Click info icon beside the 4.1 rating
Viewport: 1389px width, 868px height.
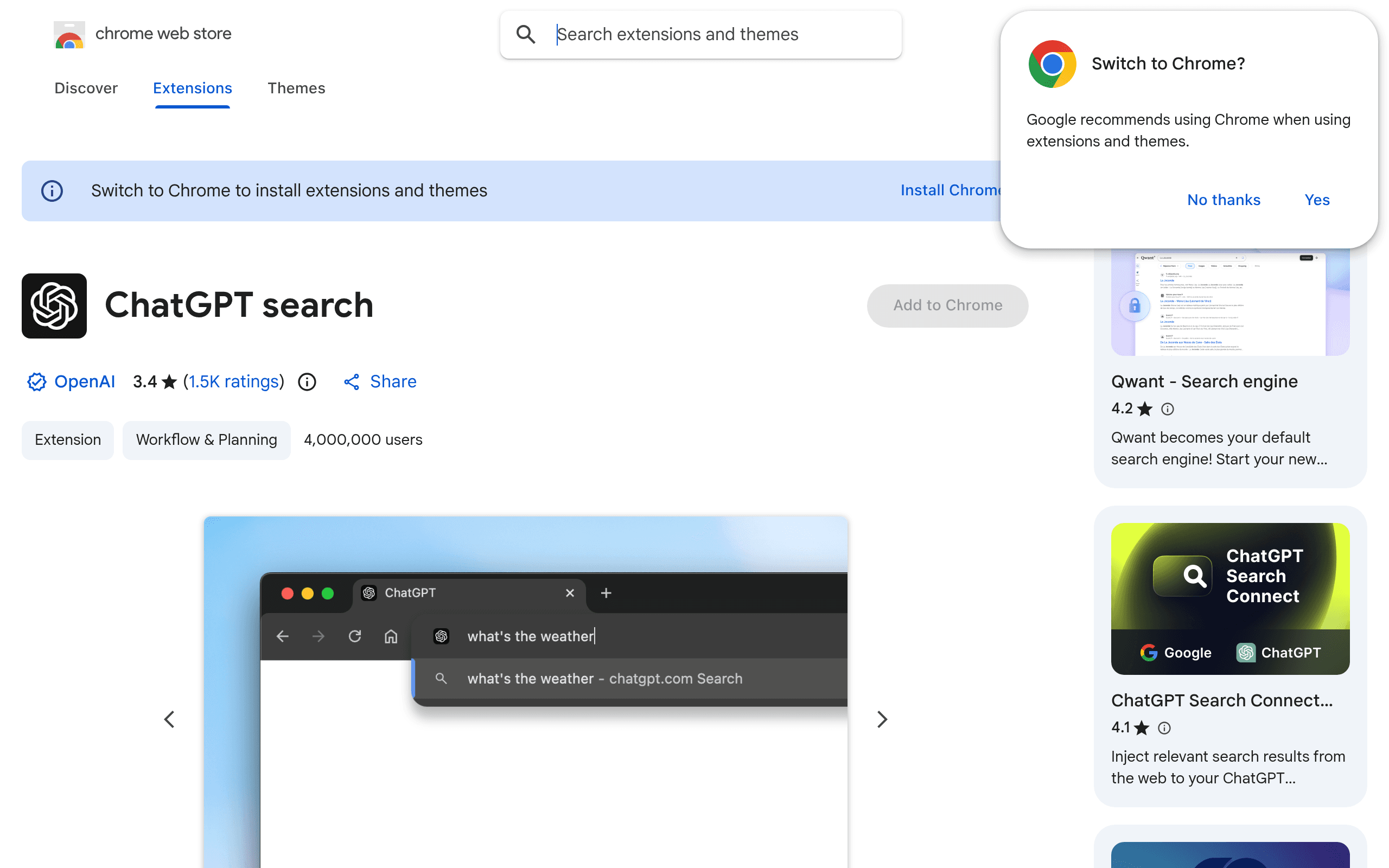[x=1164, y=728]
